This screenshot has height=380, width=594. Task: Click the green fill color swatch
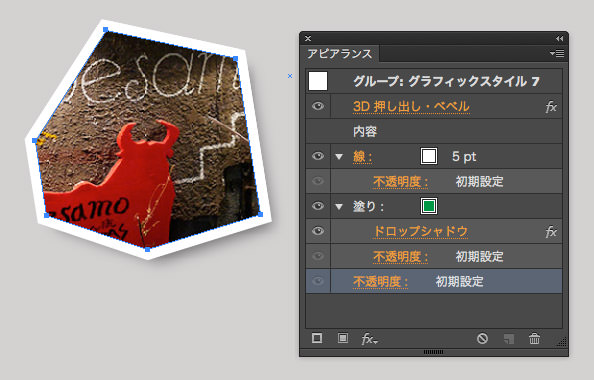(429, 206)
